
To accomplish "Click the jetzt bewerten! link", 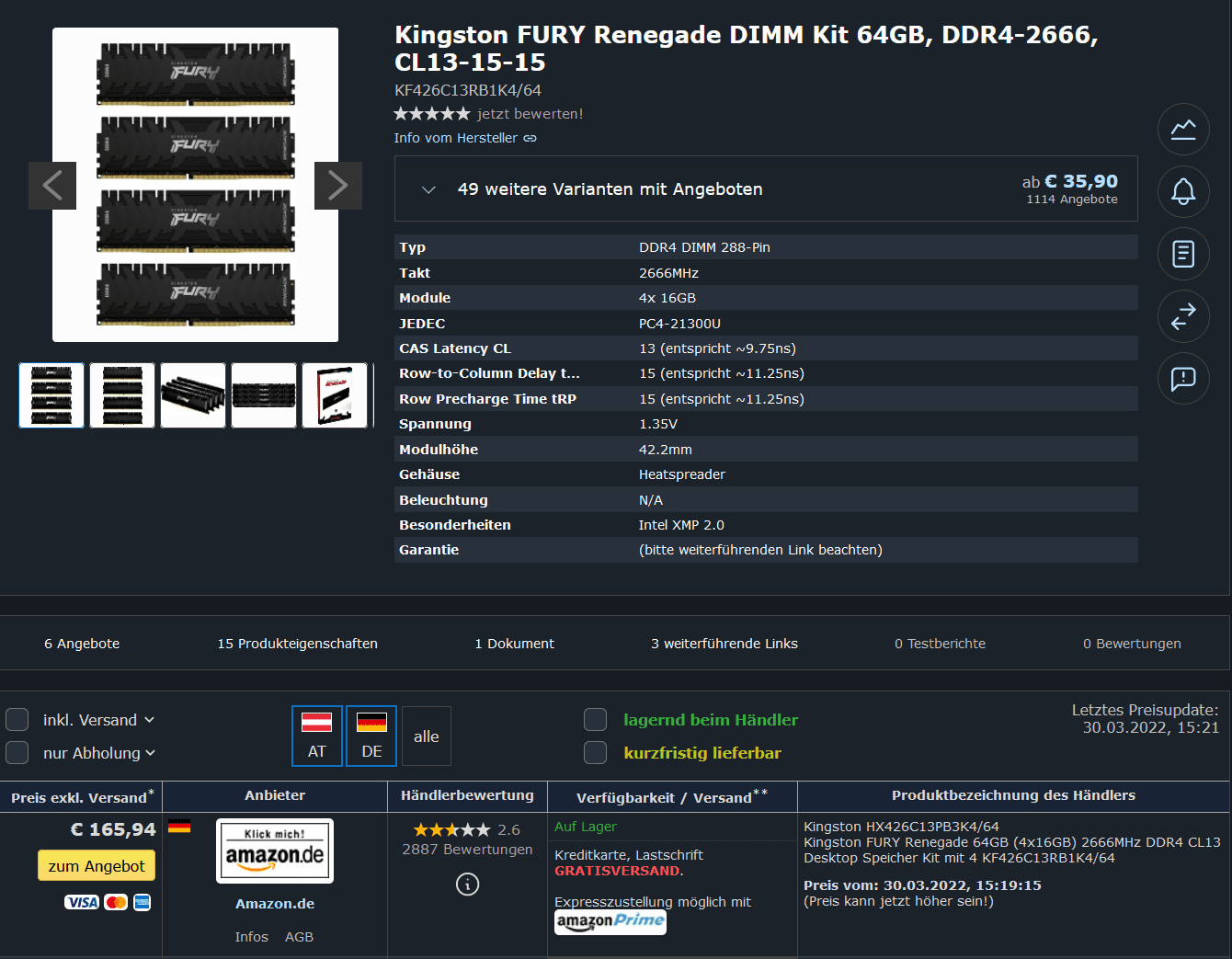I will tap(530, 114).
